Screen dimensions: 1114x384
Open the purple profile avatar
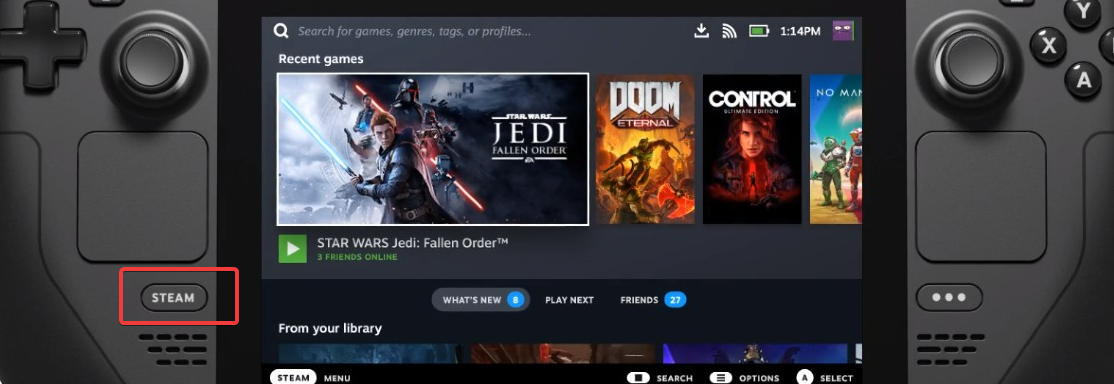[x=843, y=31]
